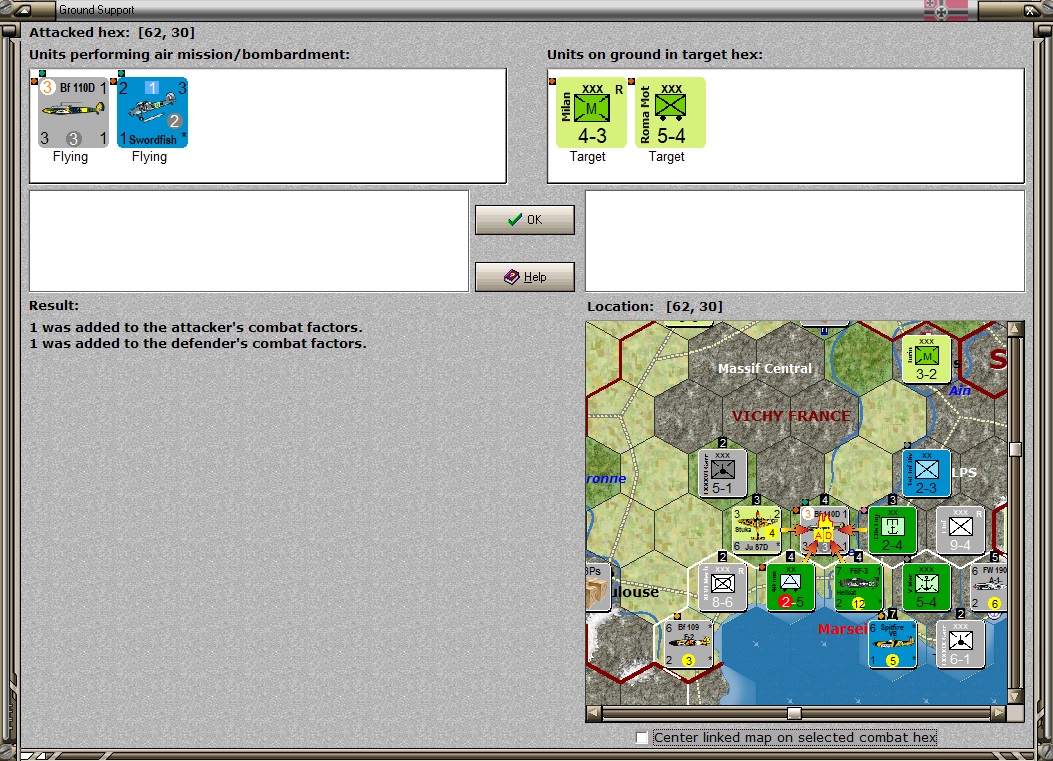
Task: Select the Roma Mot 5-4 target unit
Action: 670,112
